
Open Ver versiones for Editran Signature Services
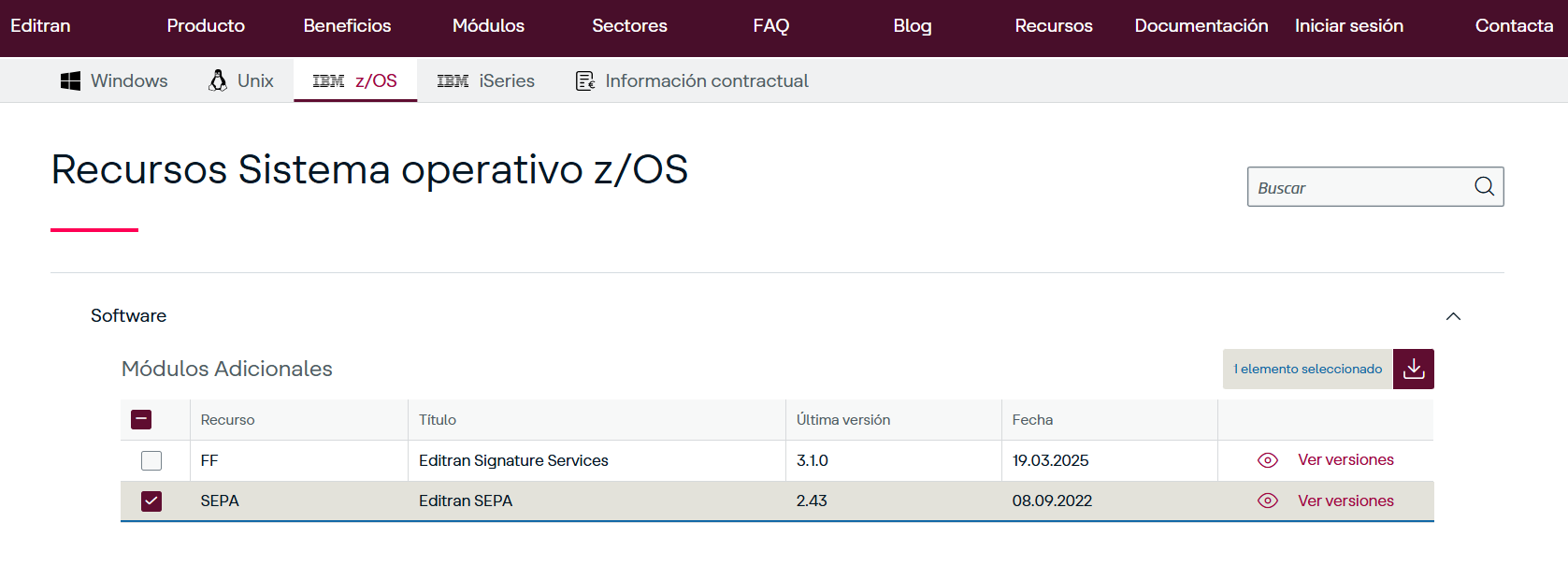[x=1345, y=460]
